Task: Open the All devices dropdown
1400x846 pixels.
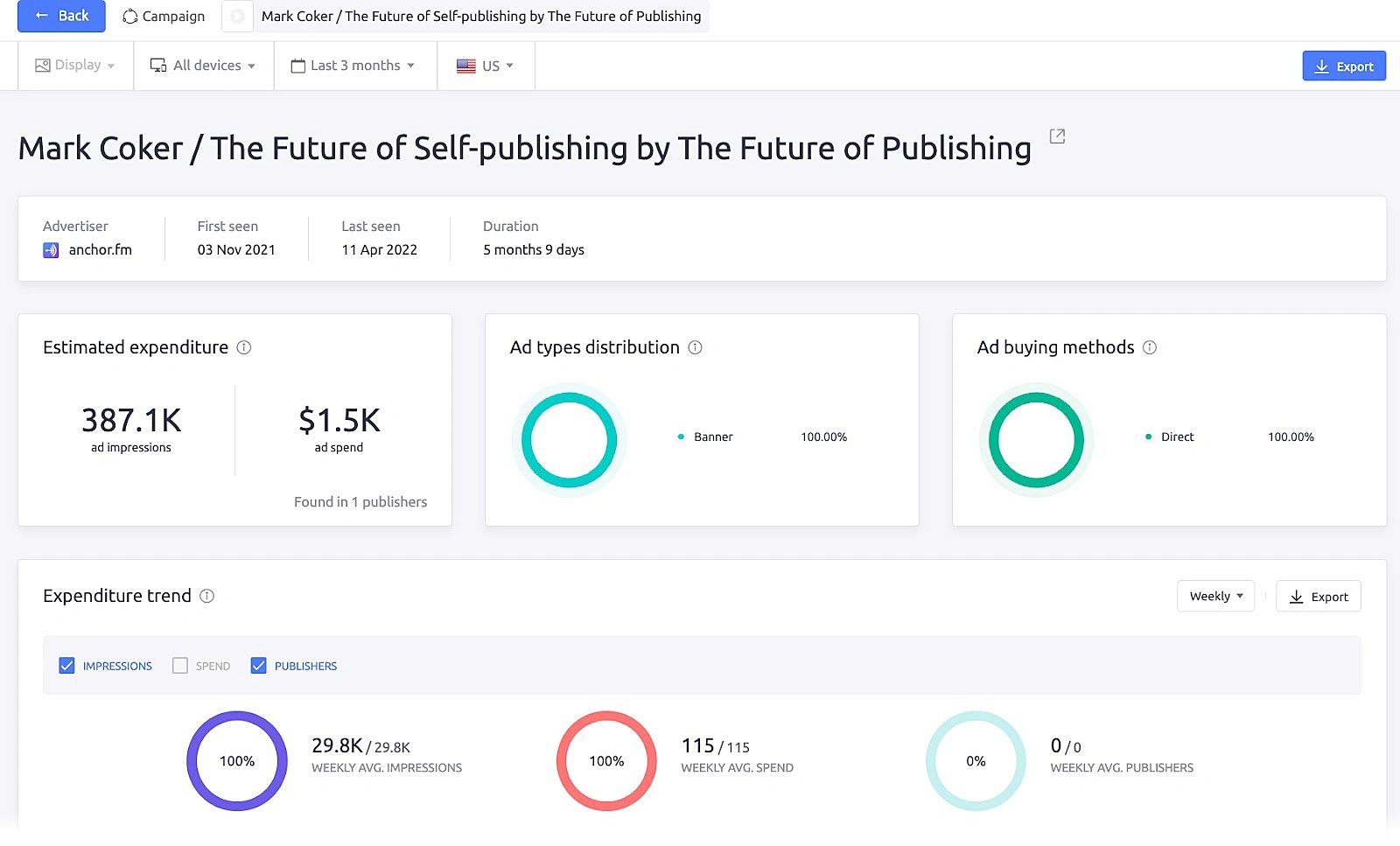Action: click(203, 65)
